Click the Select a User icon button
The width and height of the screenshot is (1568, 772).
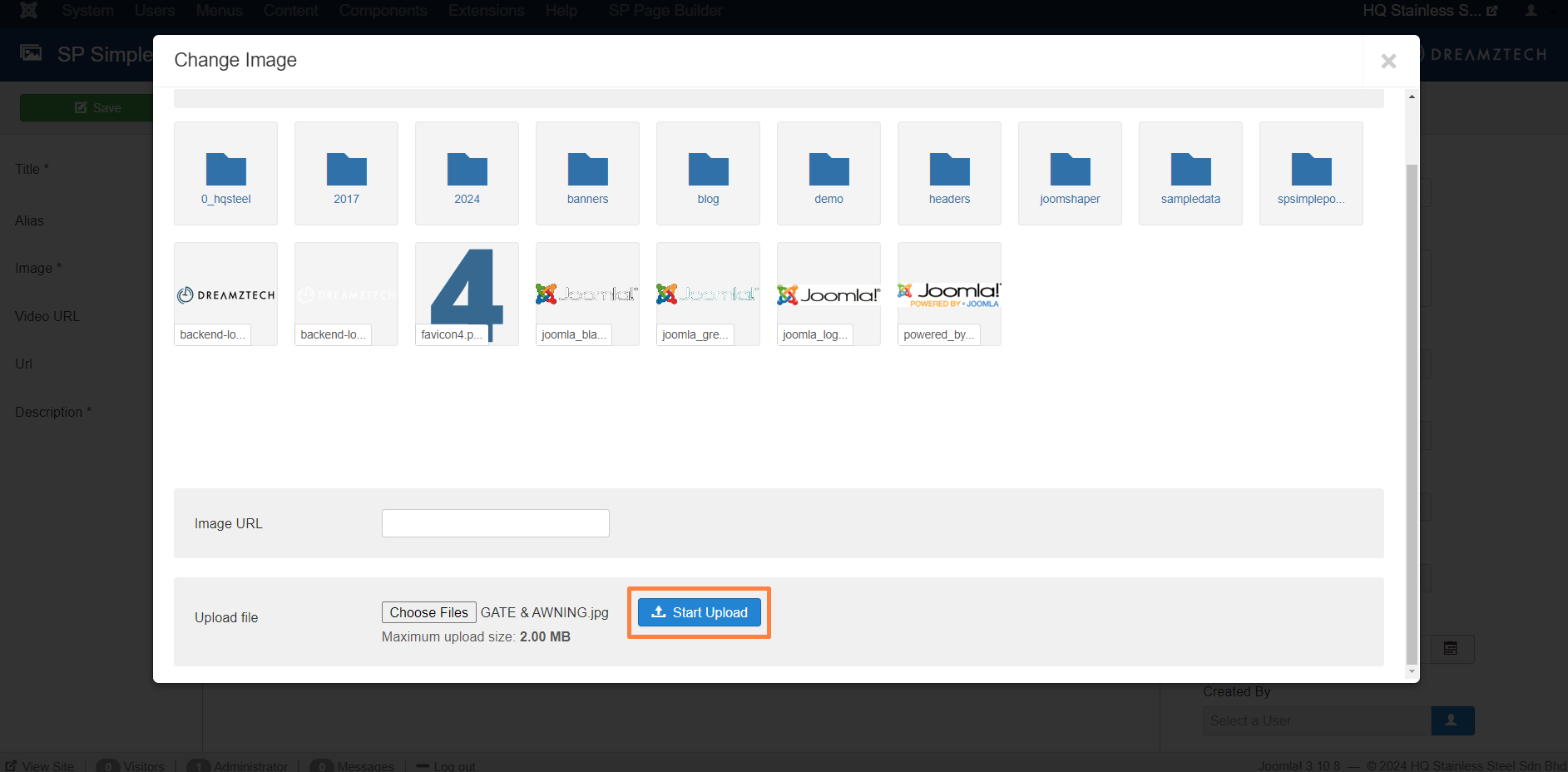(x=1452, y=720)
